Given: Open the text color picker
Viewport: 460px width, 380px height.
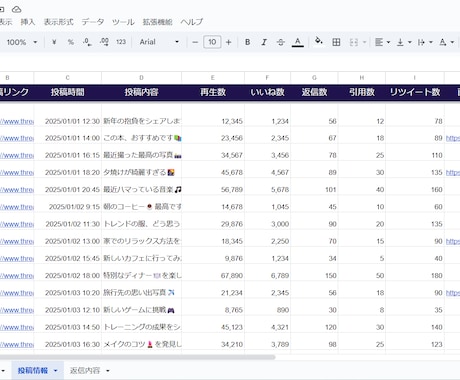Looking at the screenshot, I should [x=298, y=42].
